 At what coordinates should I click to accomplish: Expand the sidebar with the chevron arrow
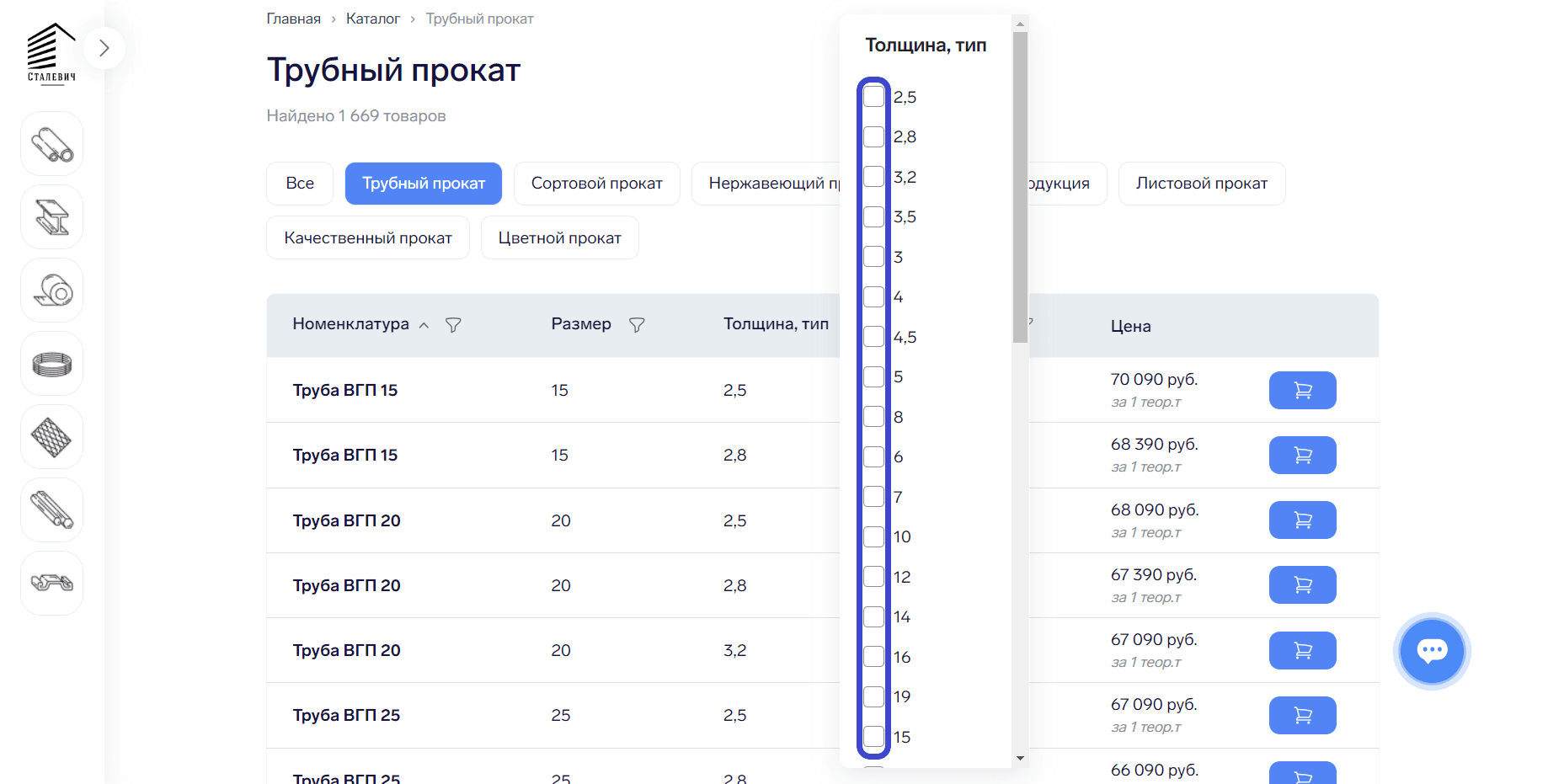tap(104, 48)
